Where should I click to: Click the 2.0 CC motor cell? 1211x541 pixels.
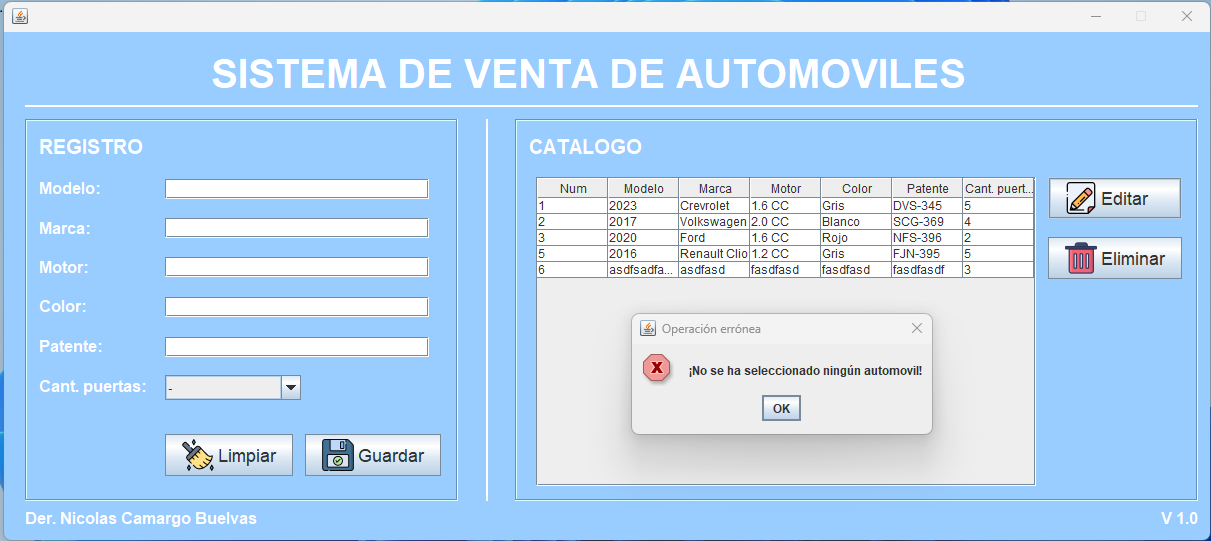pos(786,222)
